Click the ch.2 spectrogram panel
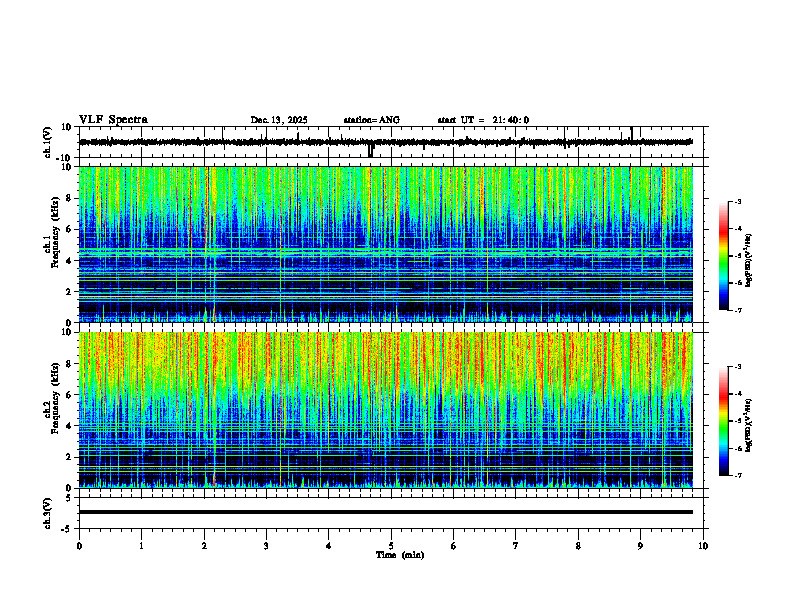This screenshot has height=612, width=792. point(385,410)
